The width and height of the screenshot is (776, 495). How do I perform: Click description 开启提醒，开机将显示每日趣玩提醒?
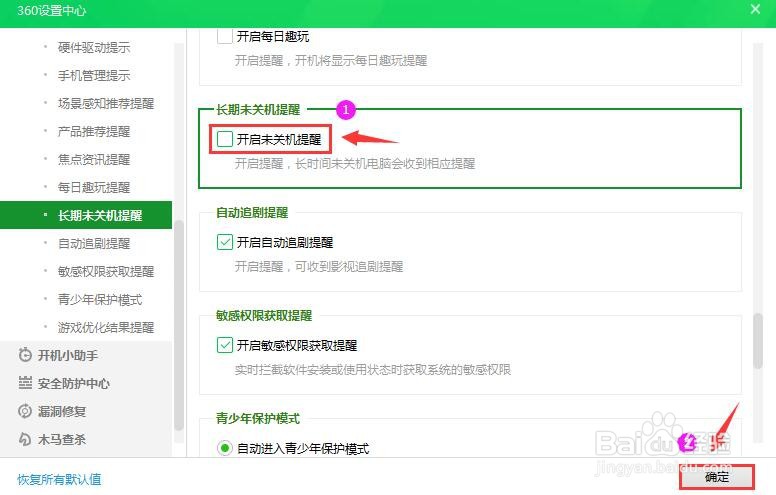331,60
